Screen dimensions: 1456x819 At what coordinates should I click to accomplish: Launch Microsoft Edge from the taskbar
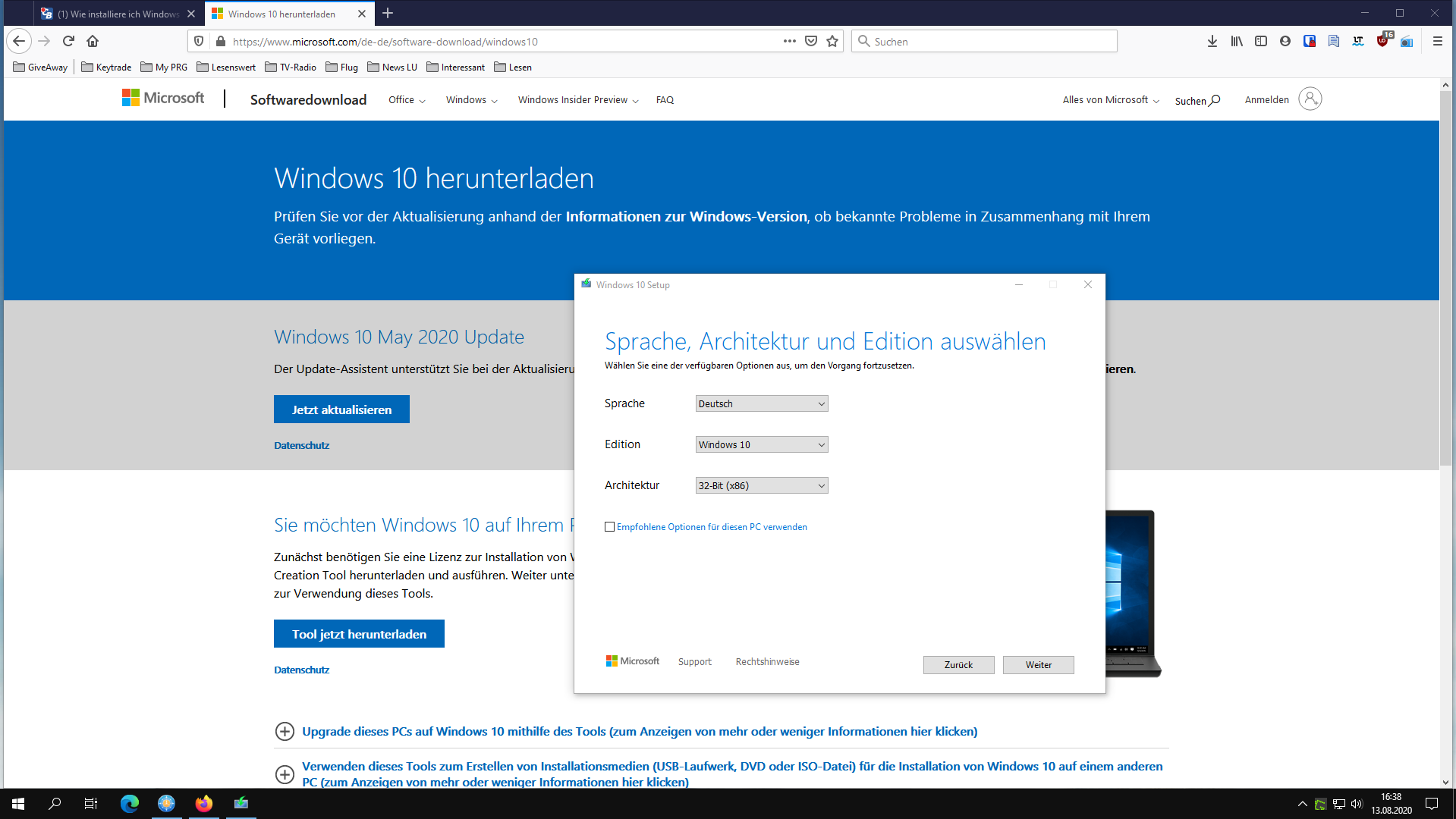[x=129, y=803]
